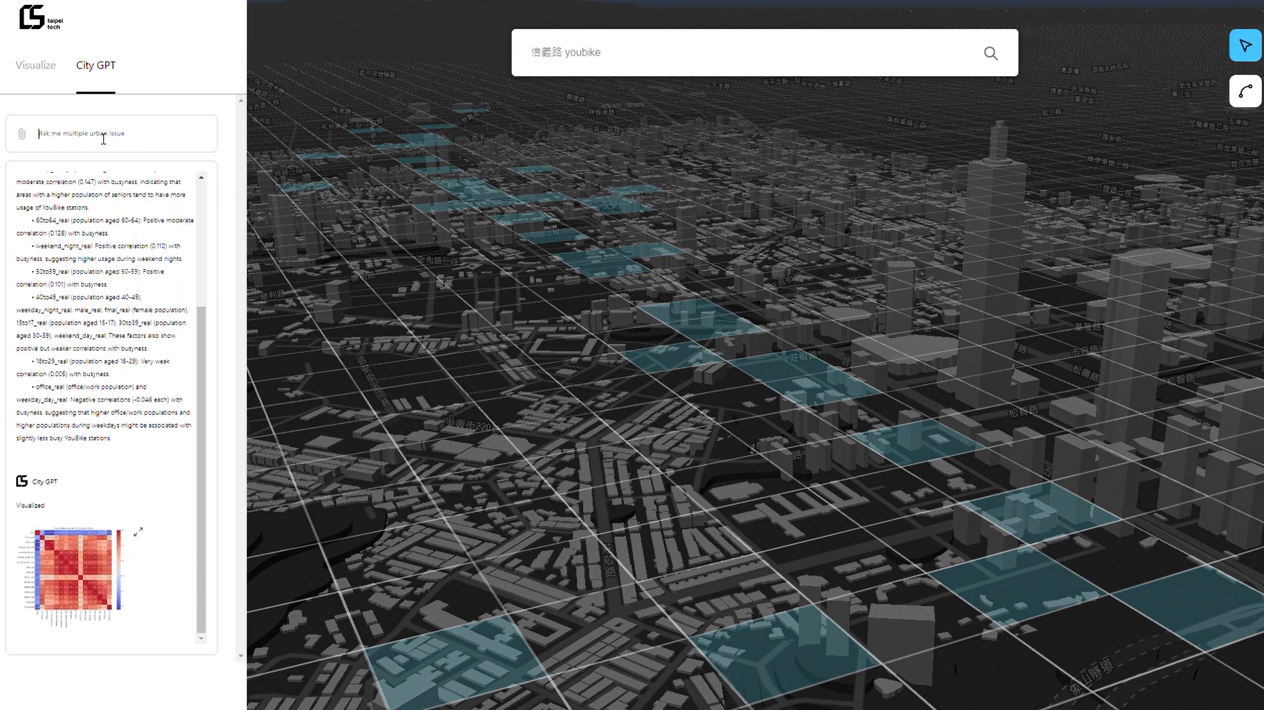The height and width of the screenshot is (710, 1264).
Task: Click the paperclip attachment icon
Action: (x=22, y=134)
